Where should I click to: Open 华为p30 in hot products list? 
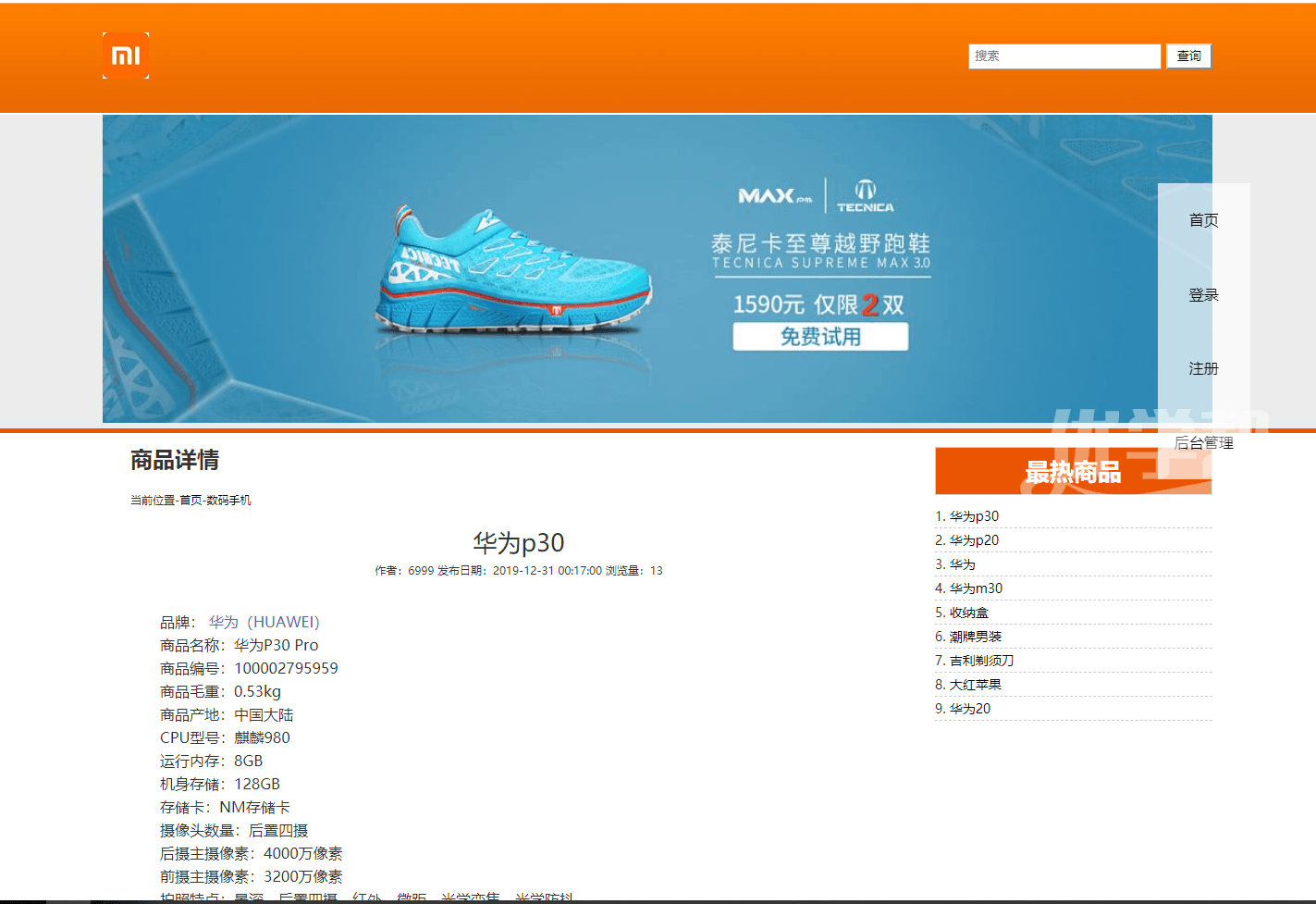point(974,516)
